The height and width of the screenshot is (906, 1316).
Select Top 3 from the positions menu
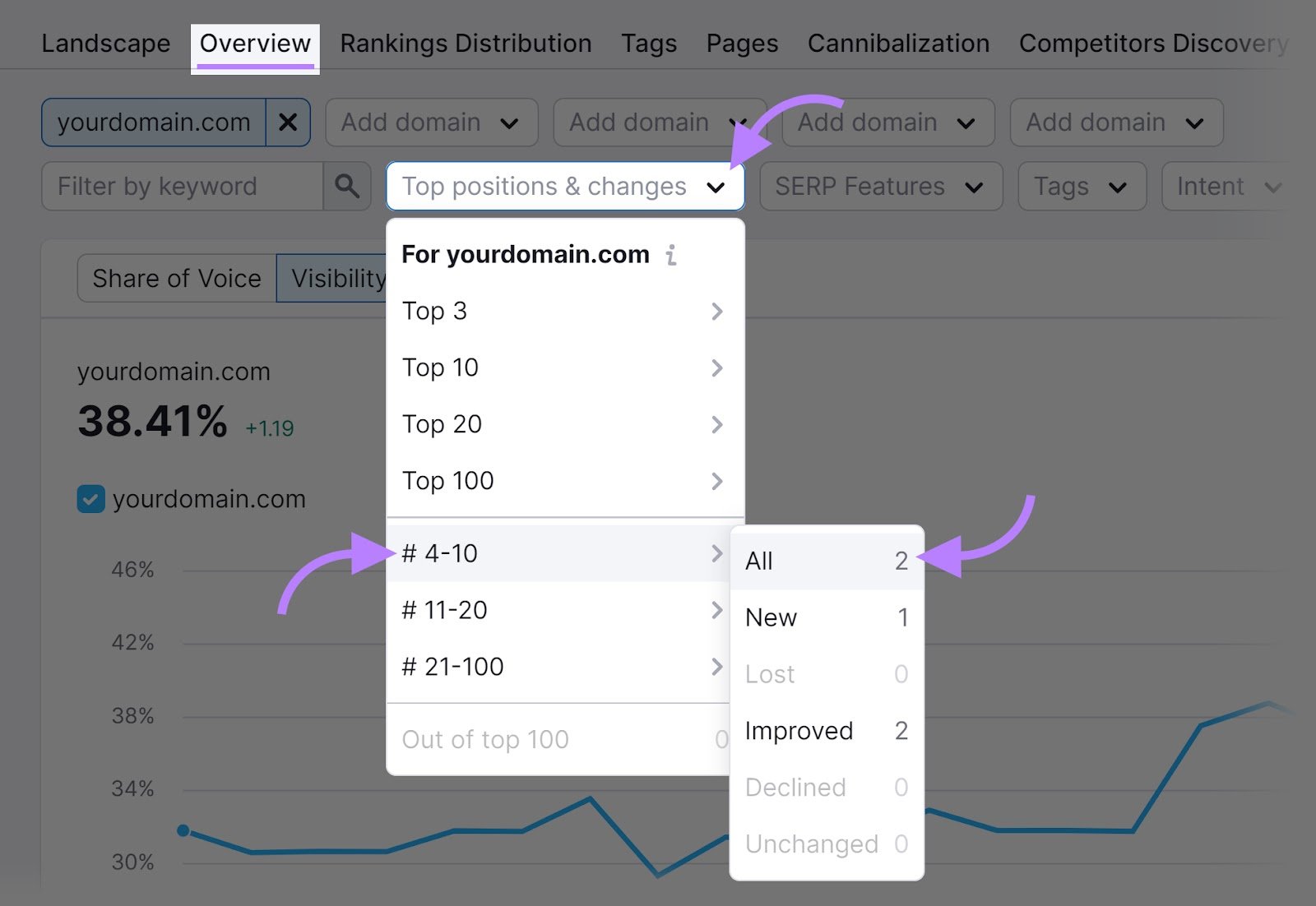point(434,311)
